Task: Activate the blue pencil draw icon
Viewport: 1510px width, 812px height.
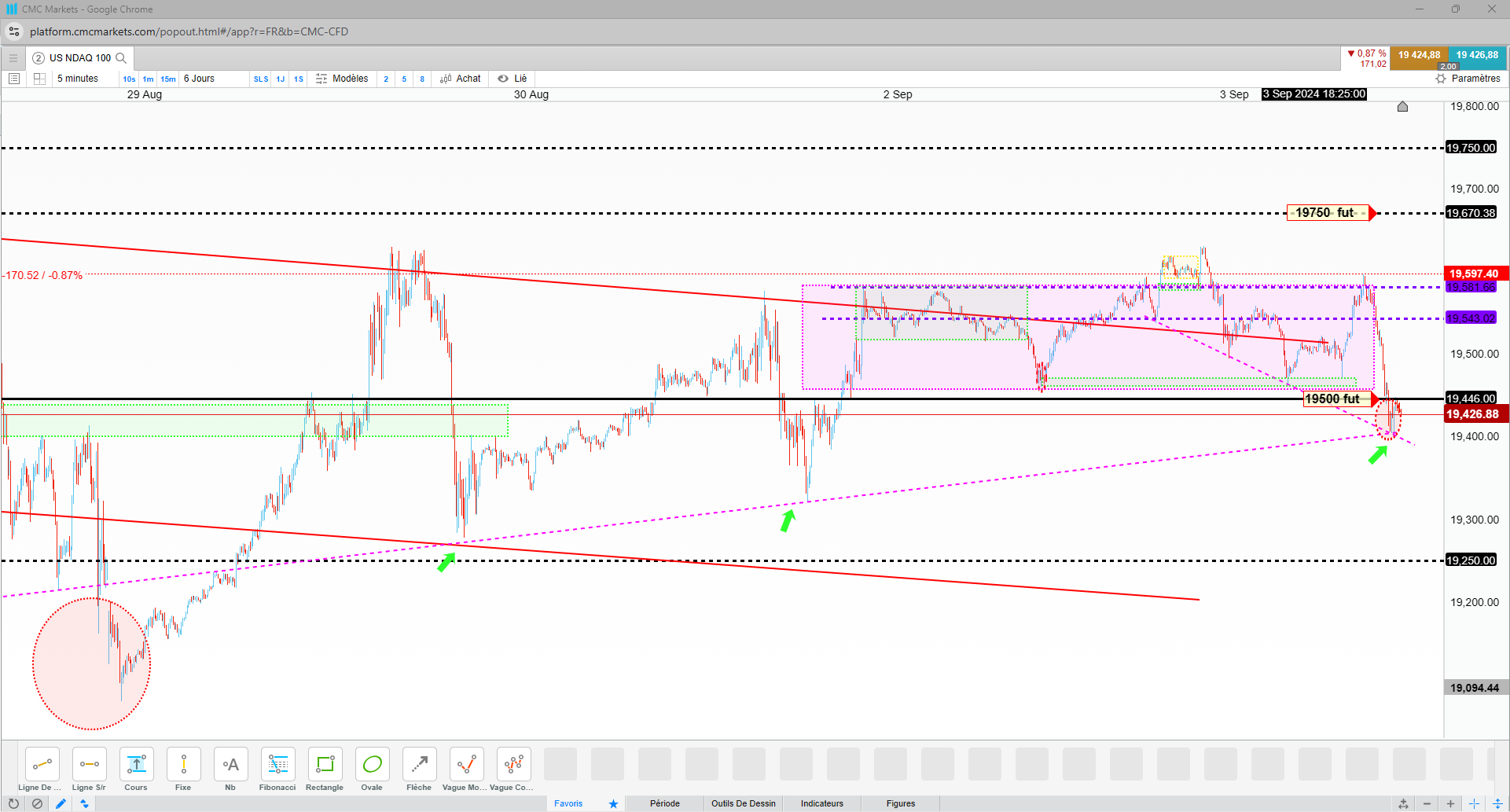Action: tap(61, 803)
